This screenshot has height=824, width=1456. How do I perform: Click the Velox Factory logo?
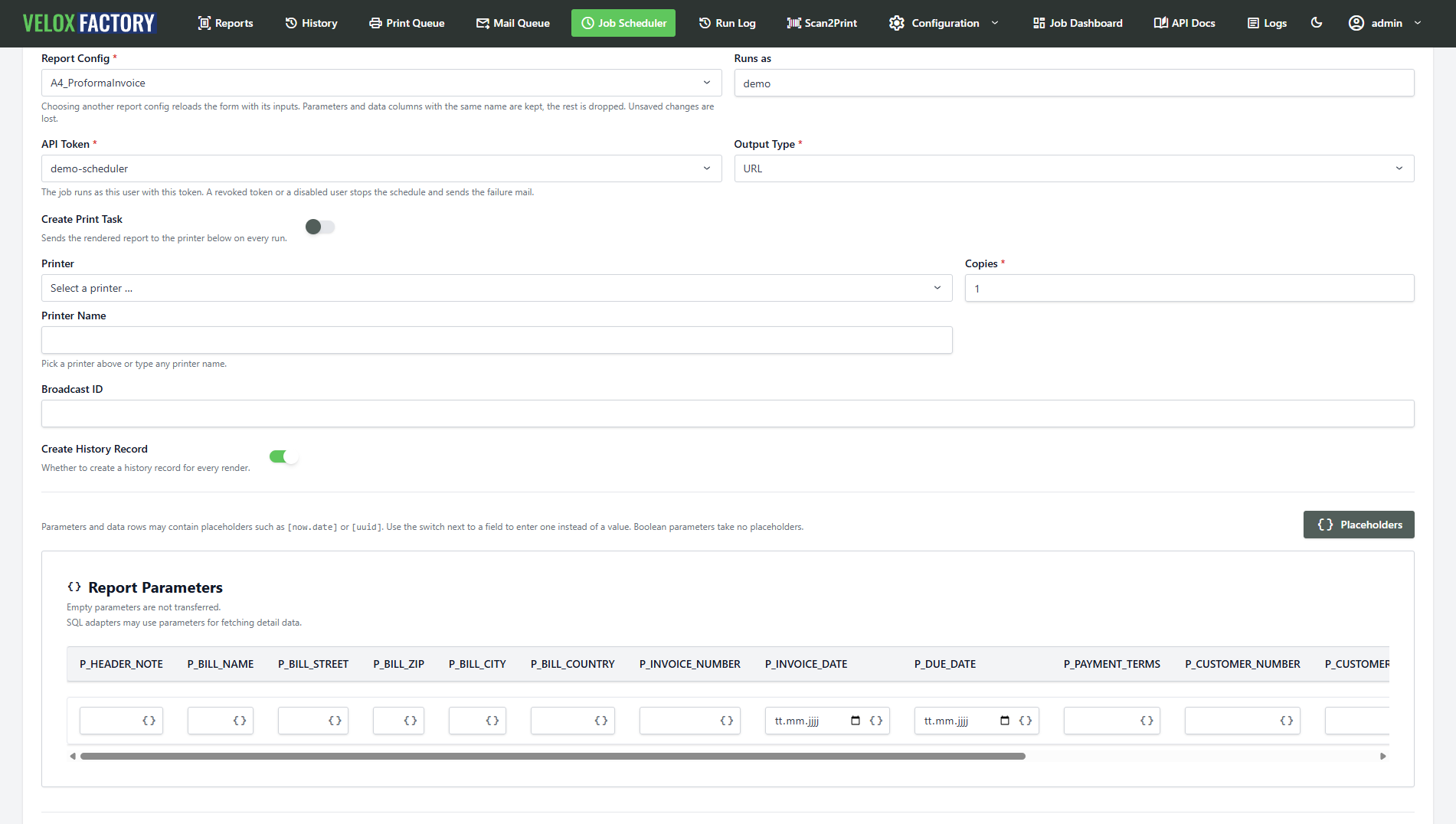click(89, 23)
